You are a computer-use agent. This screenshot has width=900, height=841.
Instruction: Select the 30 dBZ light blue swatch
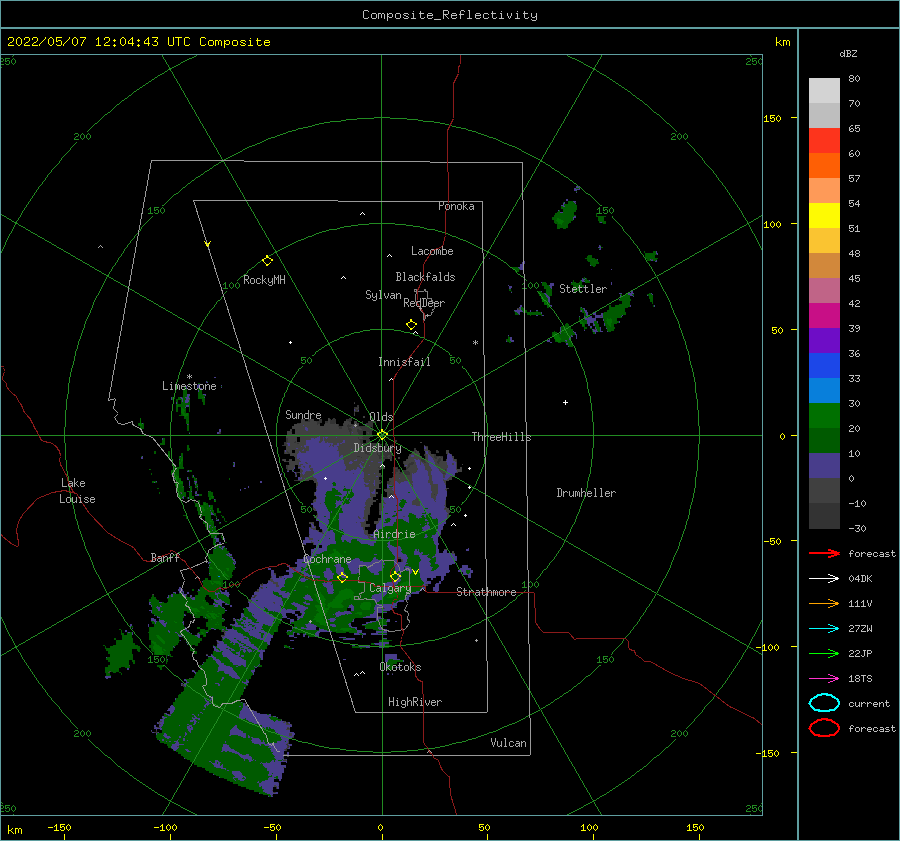click(x=824, y=390)
